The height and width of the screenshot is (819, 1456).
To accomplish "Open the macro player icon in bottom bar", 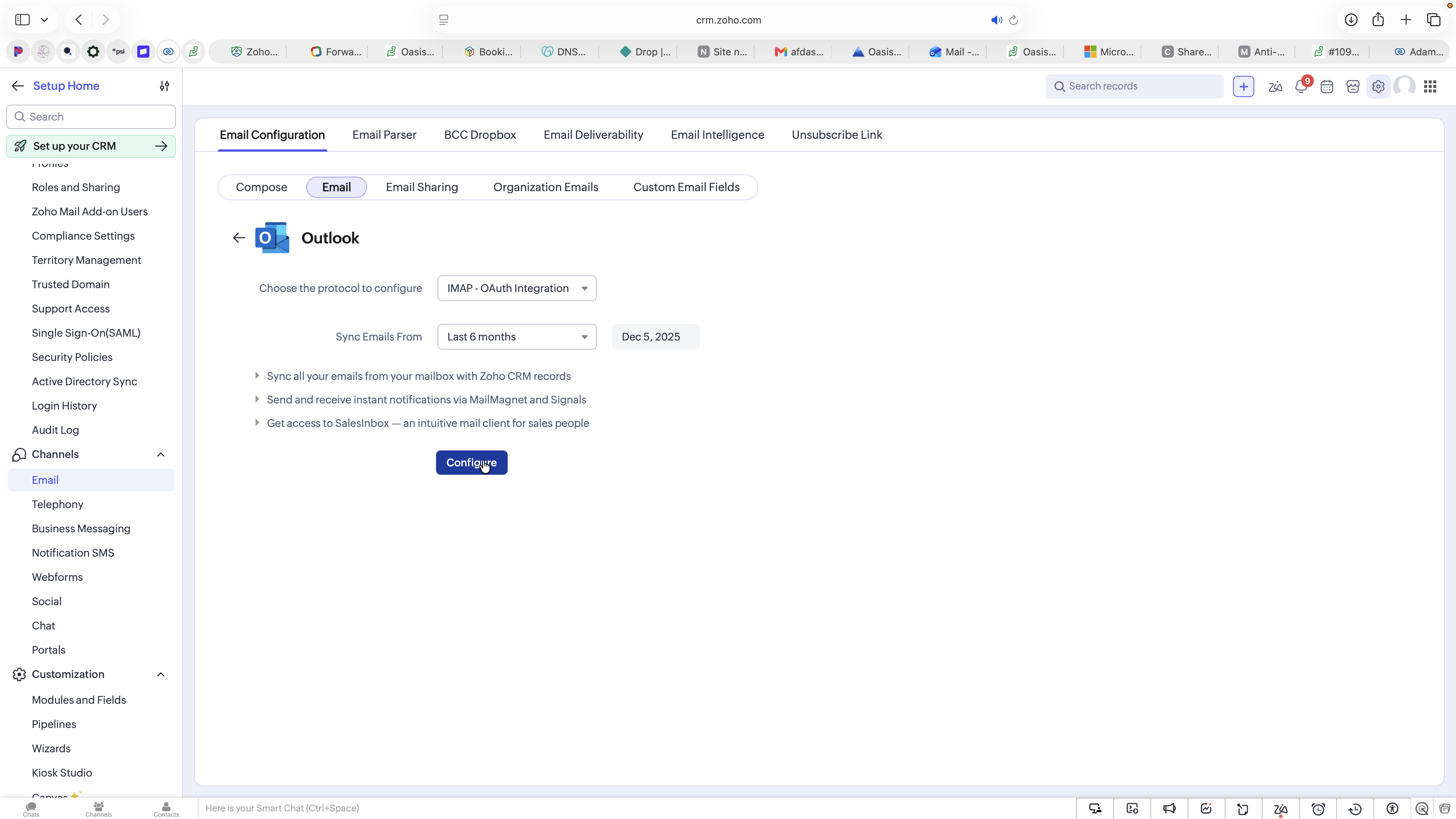I will (1132, 809).
